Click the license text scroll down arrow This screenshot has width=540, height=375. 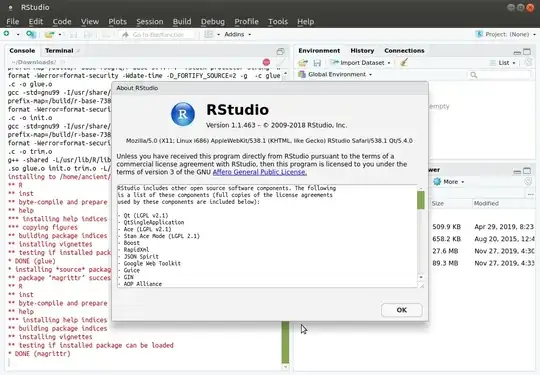420,277
